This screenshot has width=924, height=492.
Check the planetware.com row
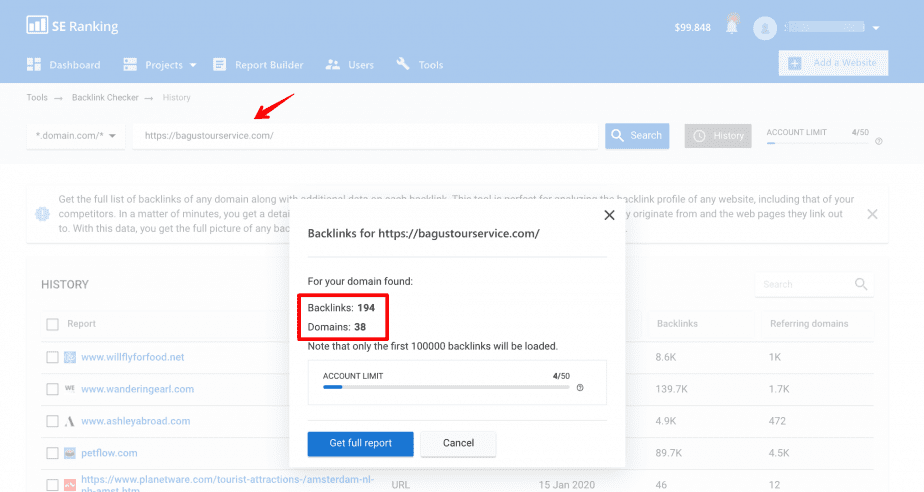[52, 484]
